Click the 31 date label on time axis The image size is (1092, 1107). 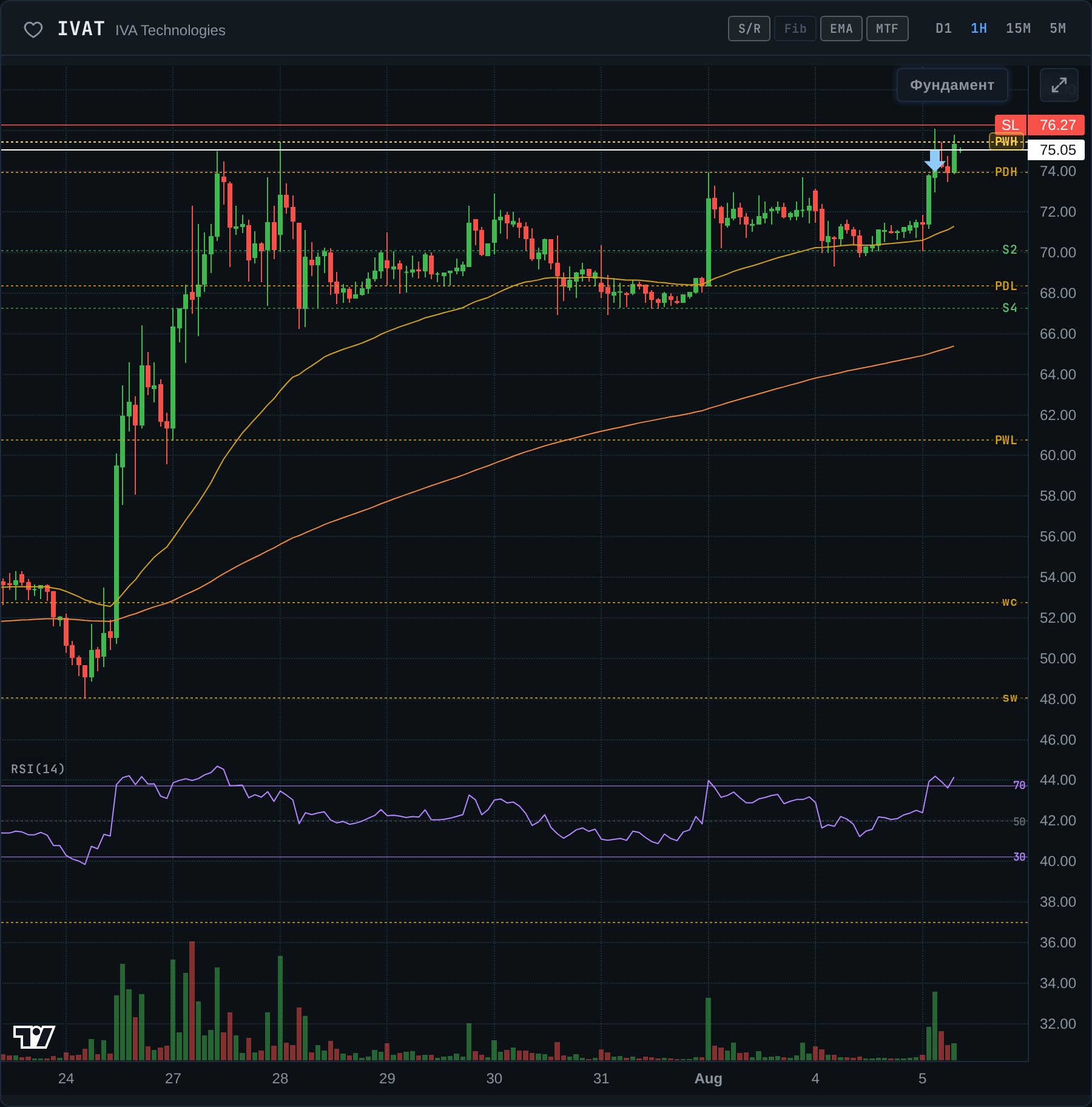click(601, 1078)
